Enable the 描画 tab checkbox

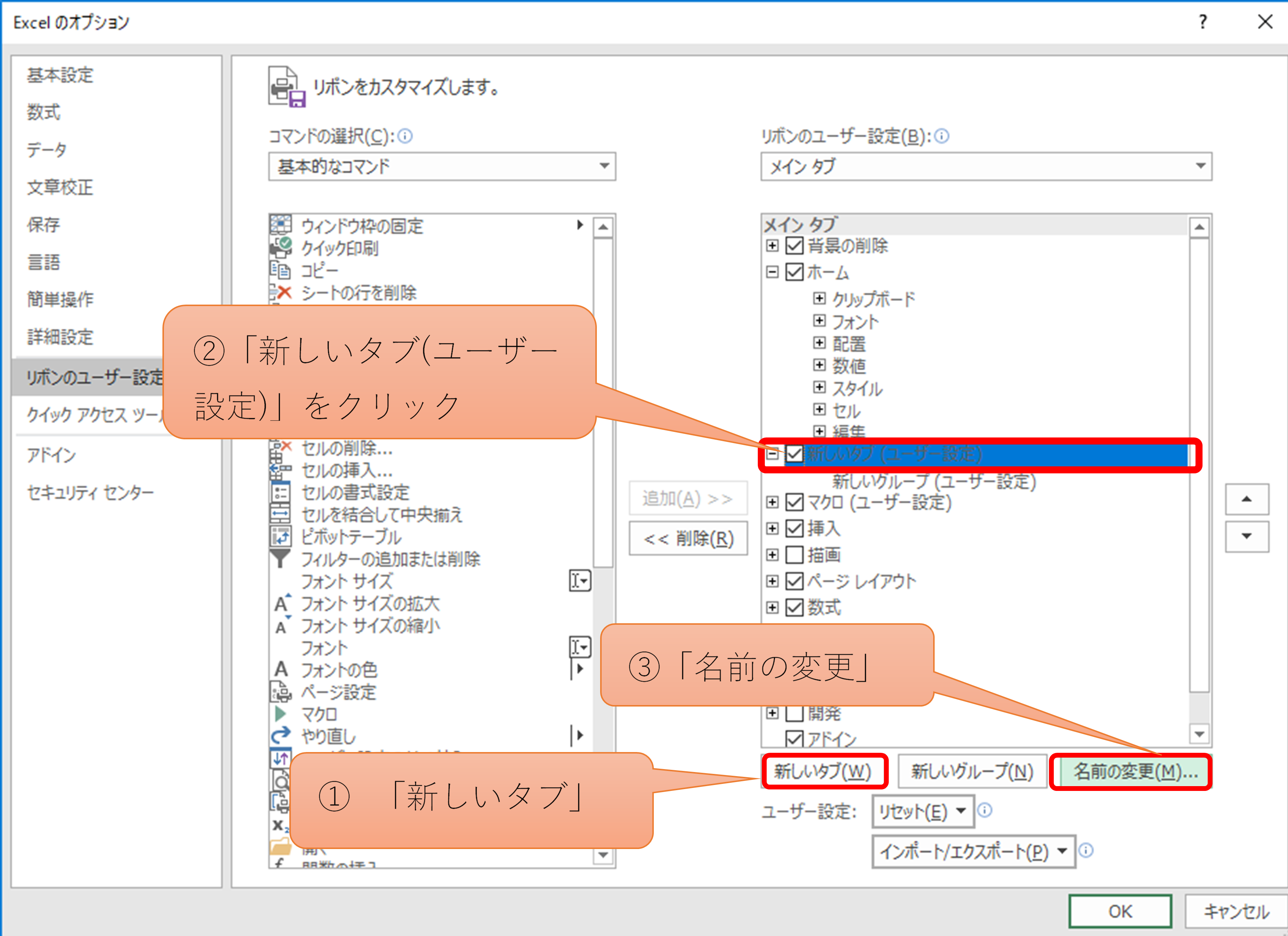click(794, 554)
